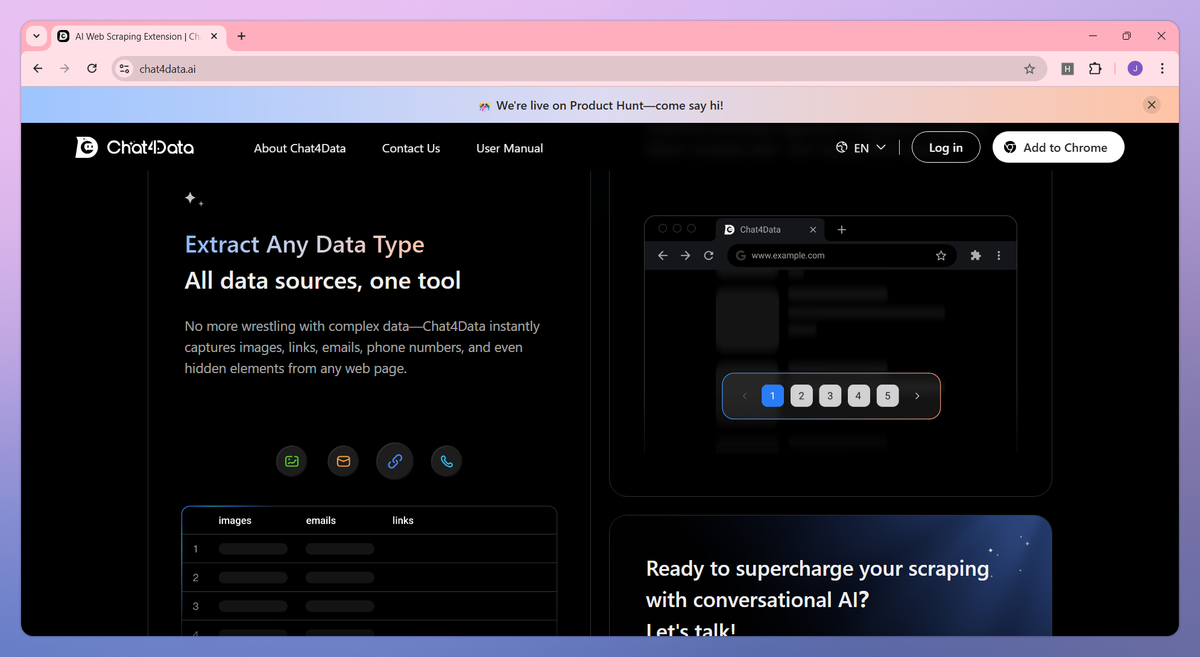Click the Log in button

pyautogui.click(x=946, y=147)
